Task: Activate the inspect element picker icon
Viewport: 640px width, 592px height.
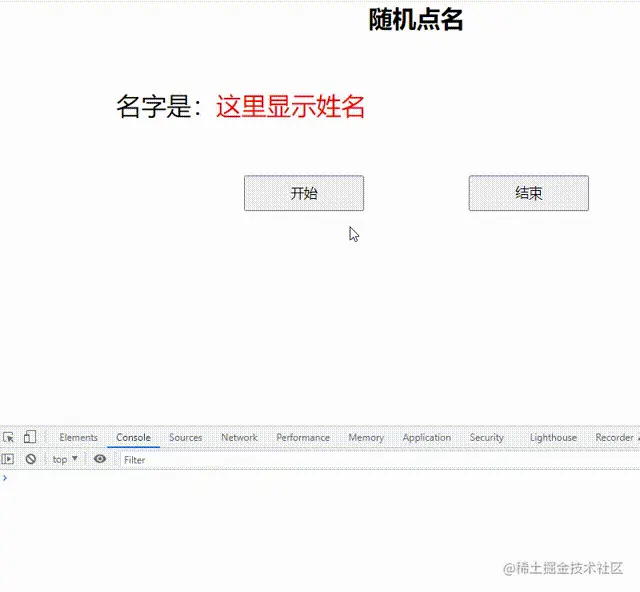Action: click(9, 437)
